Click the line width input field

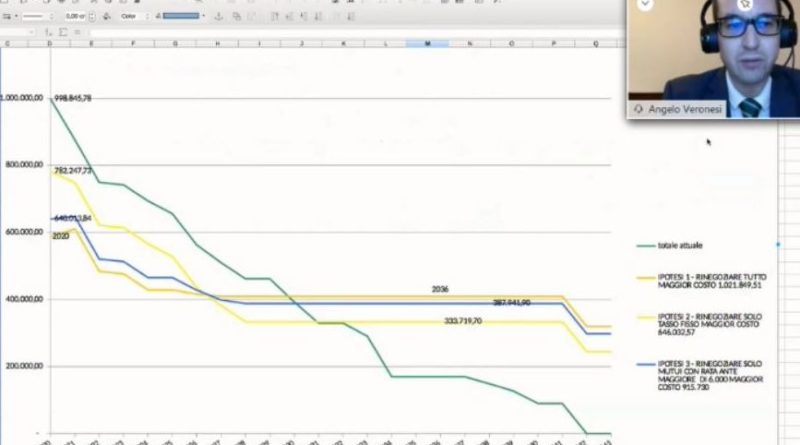point(76,16)
